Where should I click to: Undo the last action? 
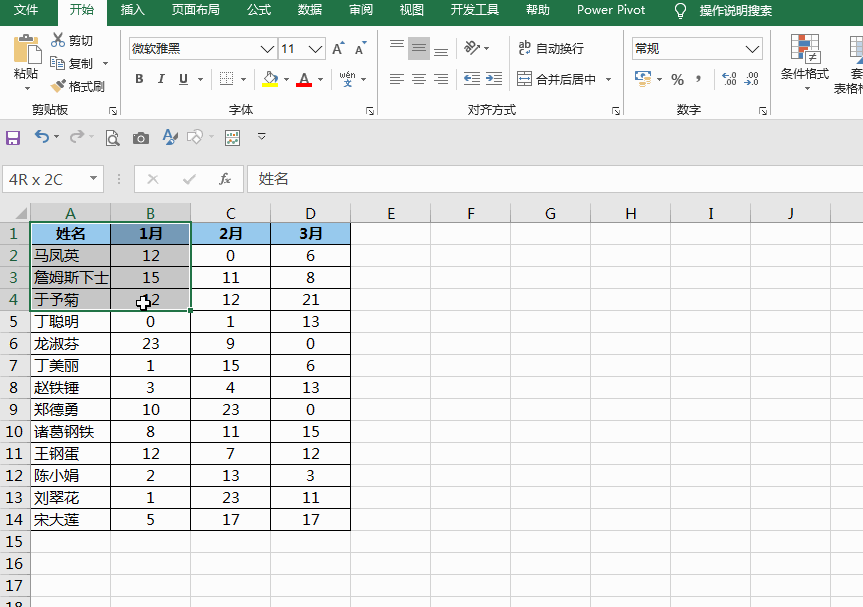(x=42, y=136)
